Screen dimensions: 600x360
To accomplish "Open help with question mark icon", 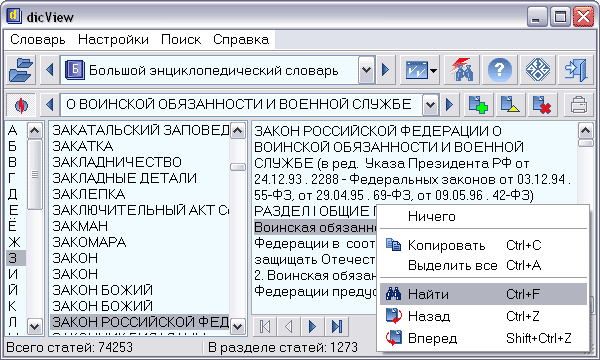I will (499, 70).
